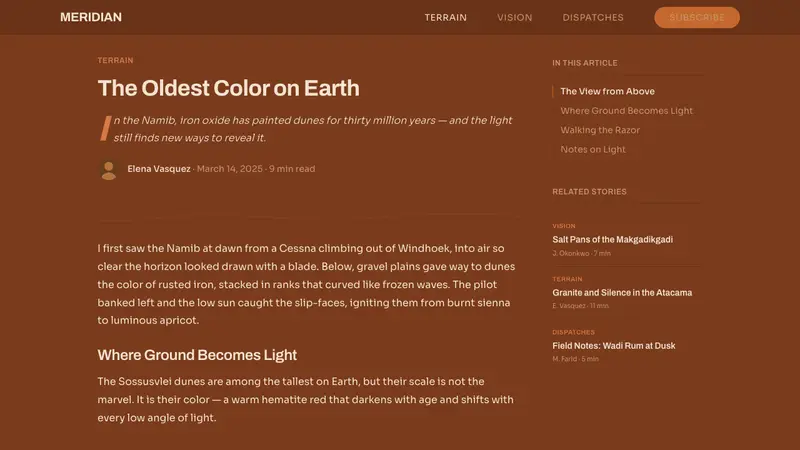Viewport: 800px width, 450px height.
Task: Open the Vision navigation item
Action: [514, 17]
